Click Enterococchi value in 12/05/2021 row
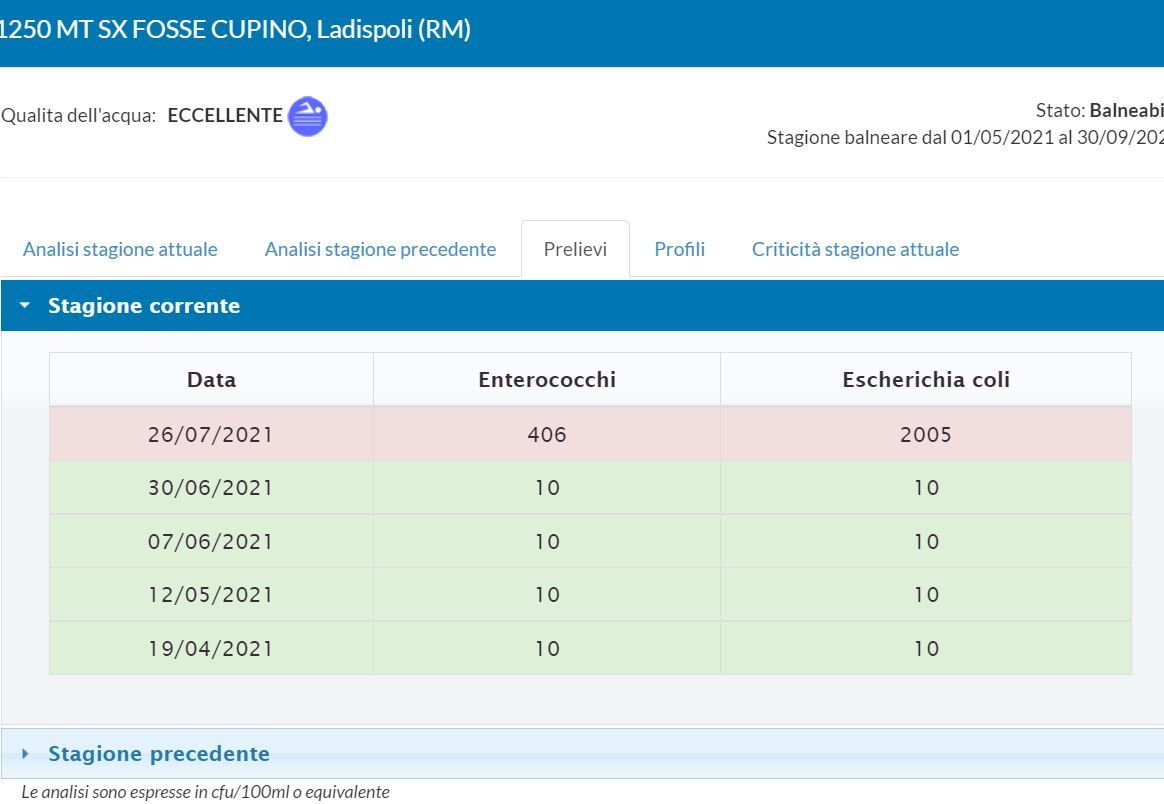This screenshot has width=1164, height=804. (x=547, y=595)
